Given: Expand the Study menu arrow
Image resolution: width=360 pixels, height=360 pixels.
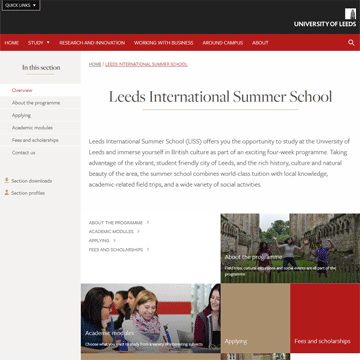Looking at the screenshot, I should point(48,43).
